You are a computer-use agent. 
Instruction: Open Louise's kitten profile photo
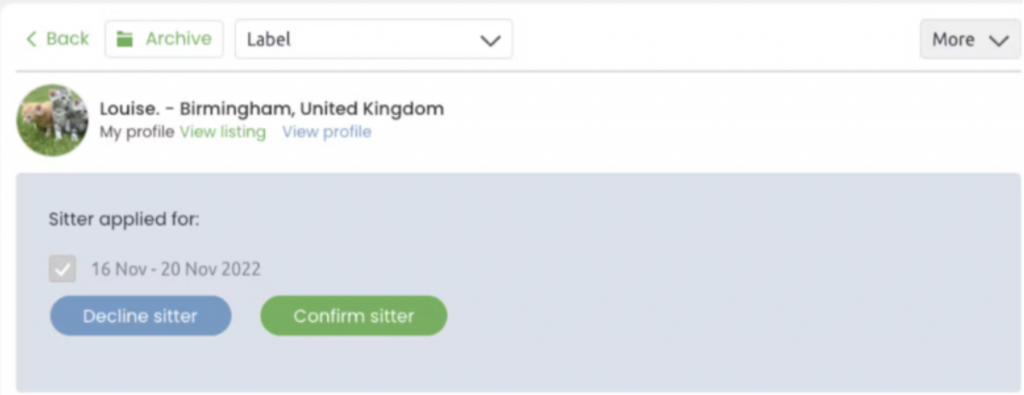[52, 120]
